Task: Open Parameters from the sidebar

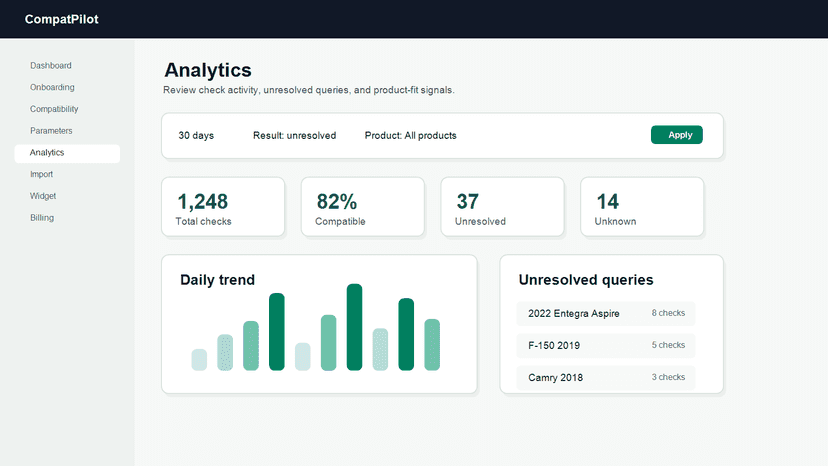Action: coord(51,131)
